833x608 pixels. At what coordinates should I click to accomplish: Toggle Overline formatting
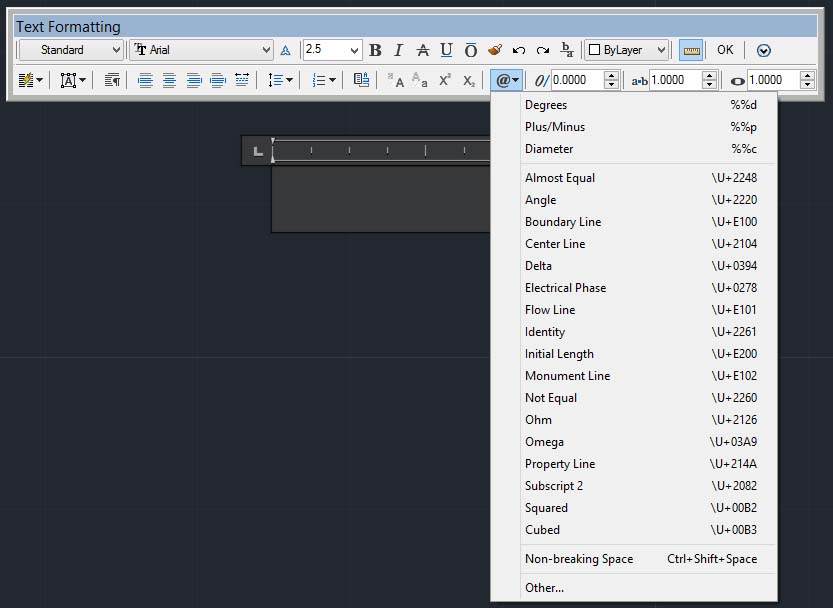(471, 50)
